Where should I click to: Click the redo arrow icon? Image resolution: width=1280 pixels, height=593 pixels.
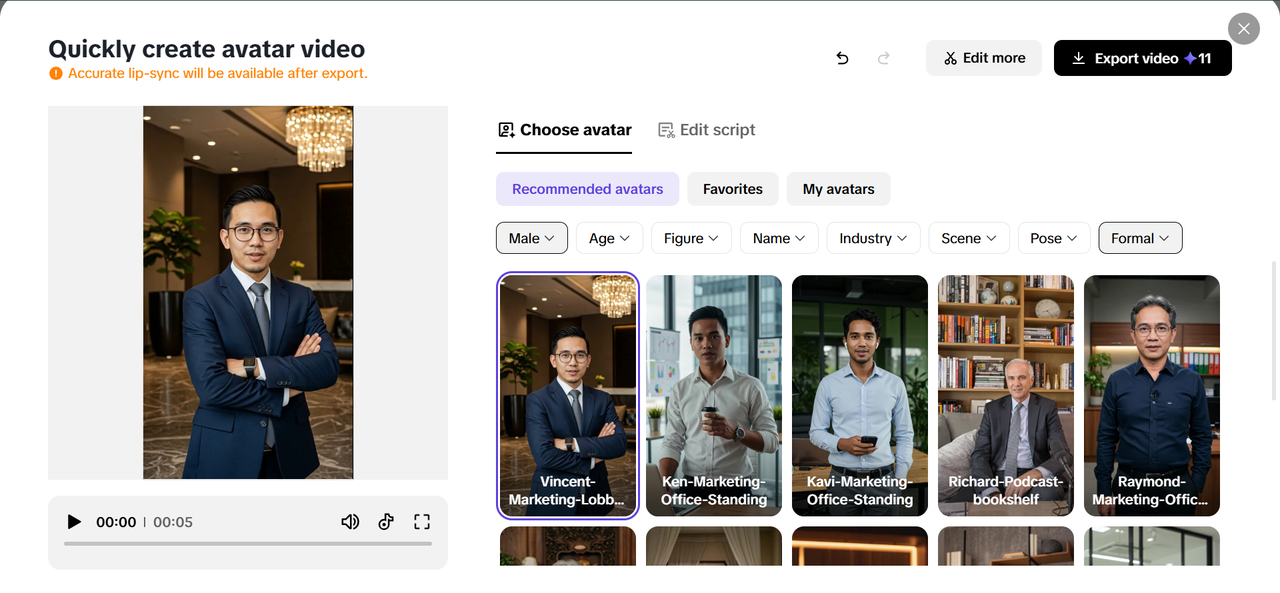click(x=884, y=58)
